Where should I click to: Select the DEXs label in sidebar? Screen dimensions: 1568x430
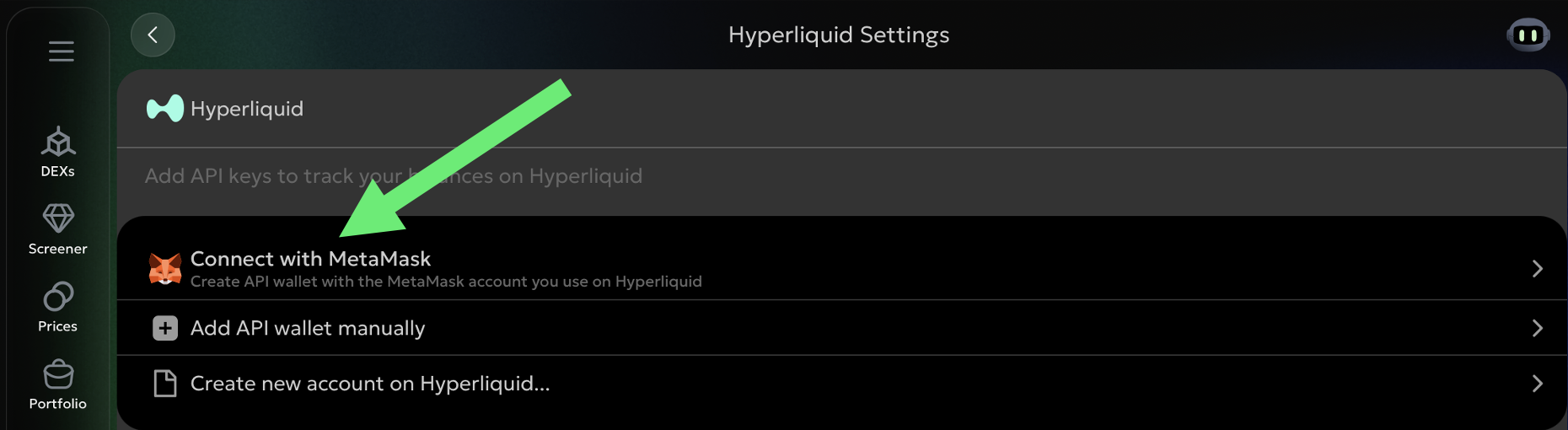pyautogui.click(x=58, y=171)
